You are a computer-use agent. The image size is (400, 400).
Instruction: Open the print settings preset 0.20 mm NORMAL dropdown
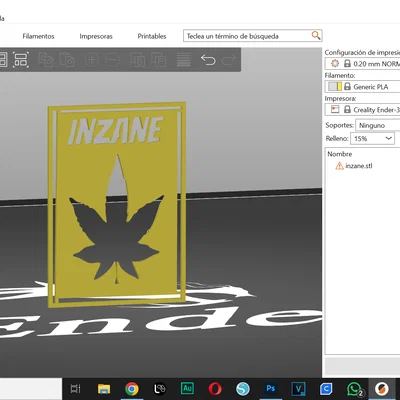(362, 63)
